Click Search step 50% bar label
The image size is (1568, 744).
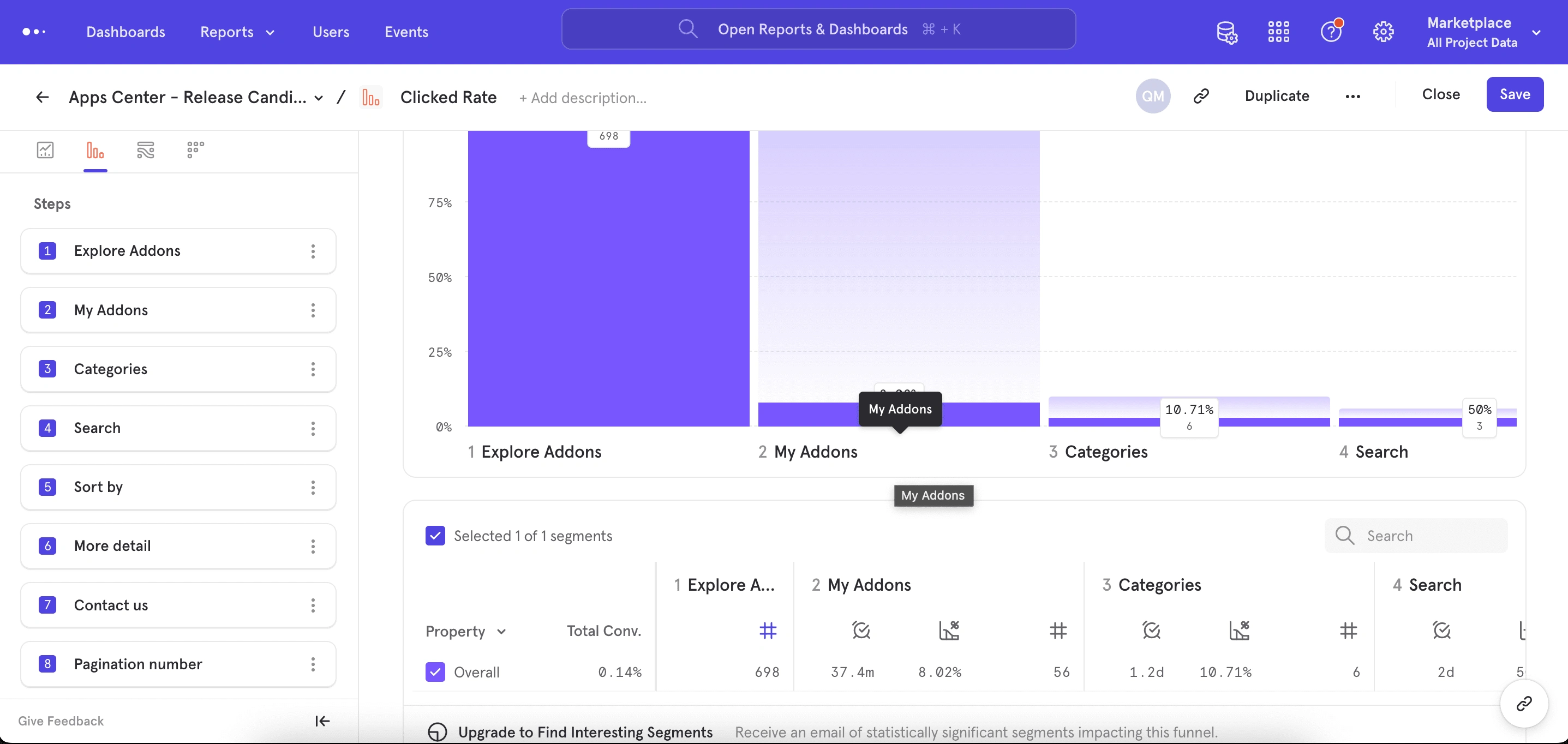1479,417
